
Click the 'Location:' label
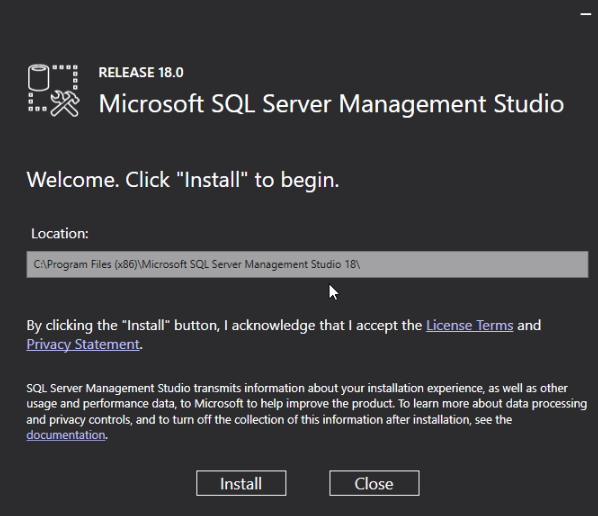click(60, 233)
